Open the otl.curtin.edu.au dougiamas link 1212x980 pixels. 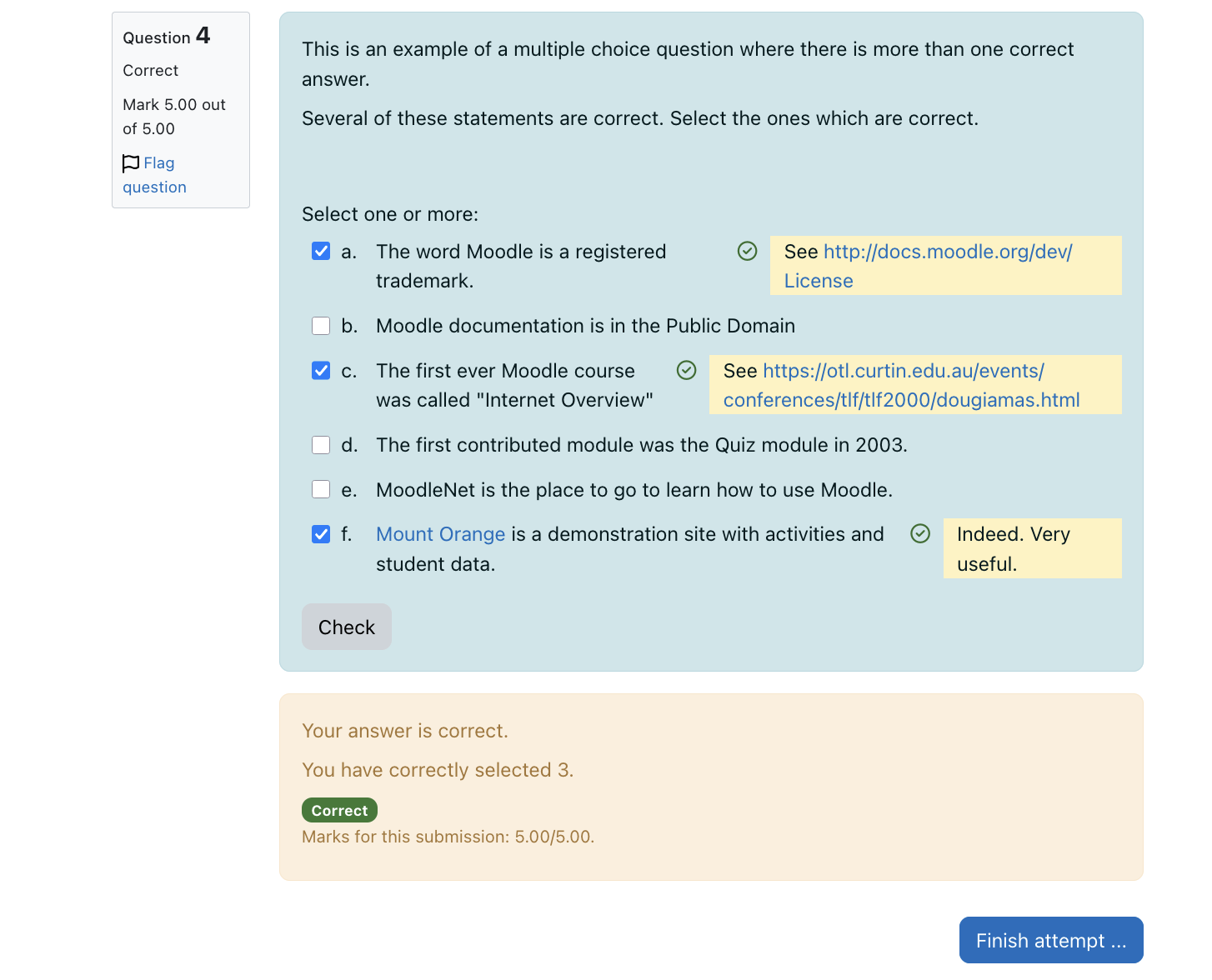pyautogui.click(x=901, y=385)
